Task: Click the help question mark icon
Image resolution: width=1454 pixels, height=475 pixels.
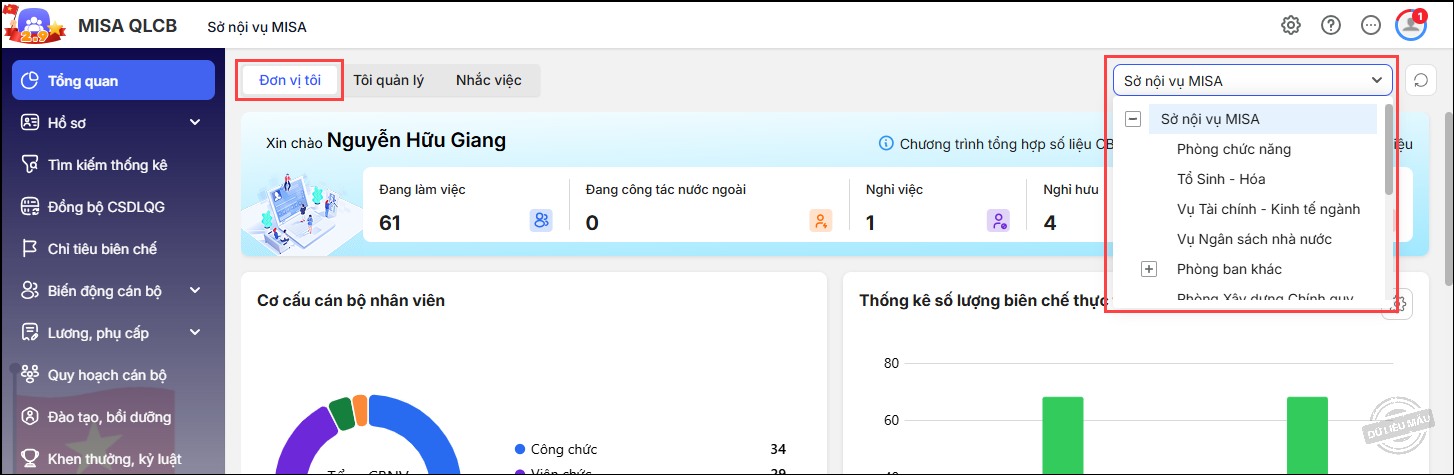Action: (1331, 25)
